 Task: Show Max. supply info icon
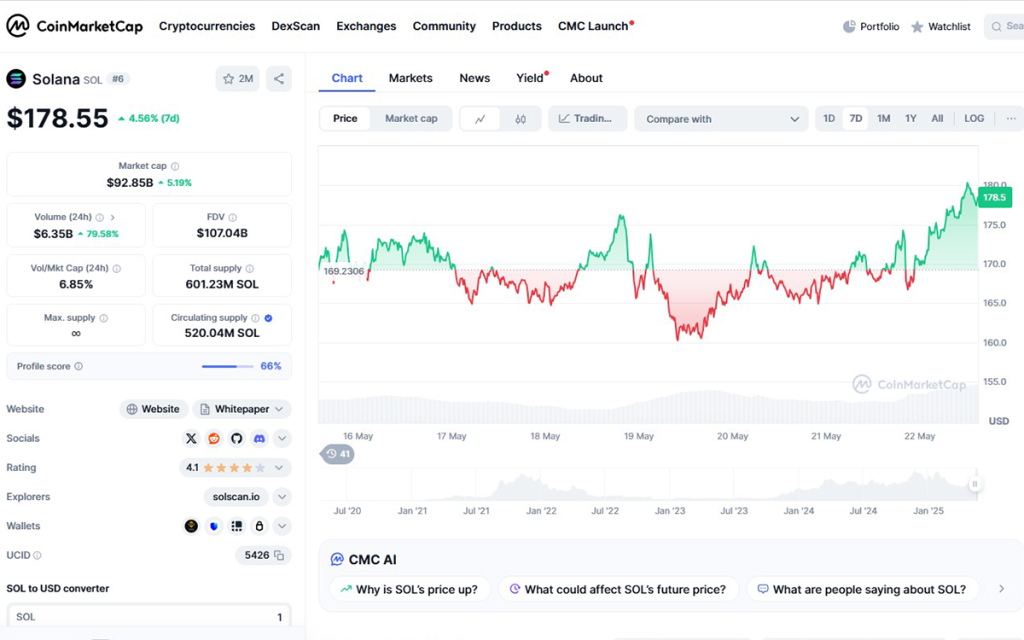(x=103, y=318)
